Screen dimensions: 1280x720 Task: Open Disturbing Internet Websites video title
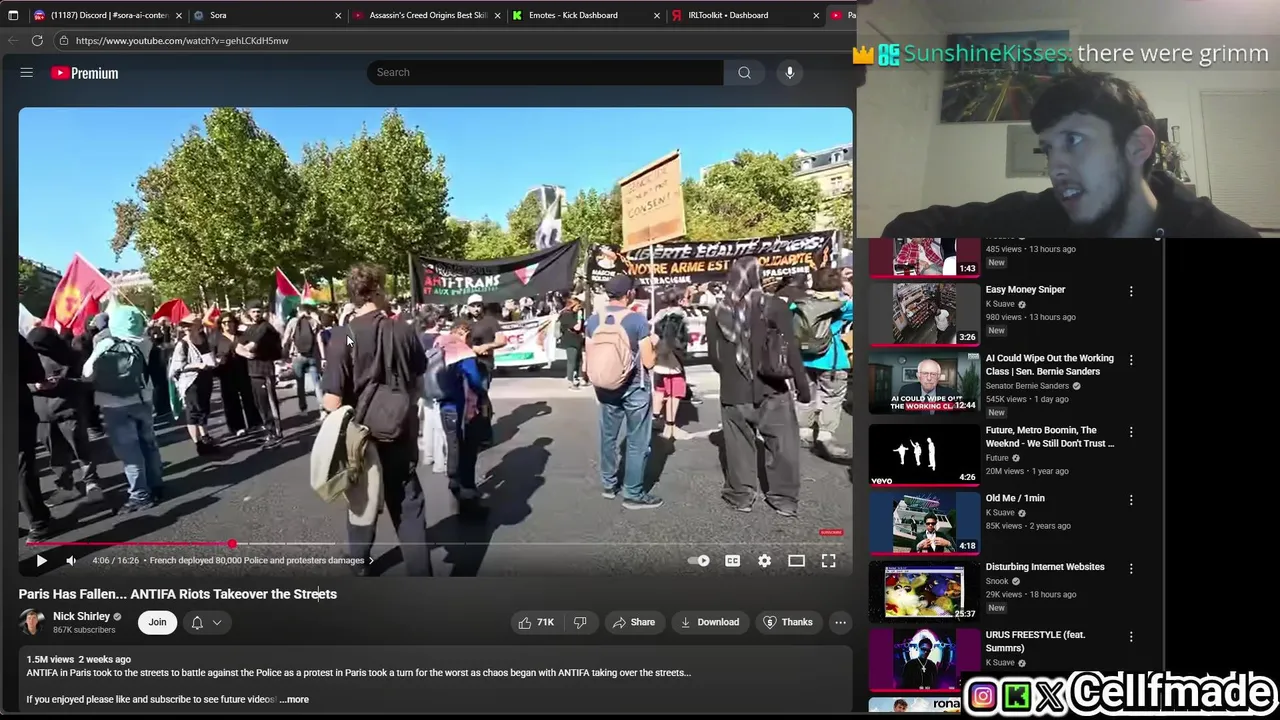(1045, 567)
